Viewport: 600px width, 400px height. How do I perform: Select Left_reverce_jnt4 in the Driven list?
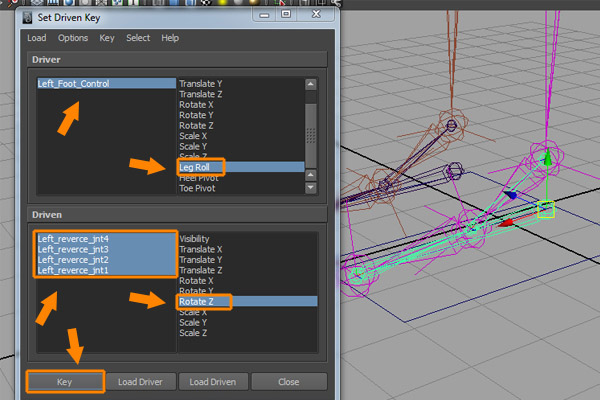tap(73, 239)
